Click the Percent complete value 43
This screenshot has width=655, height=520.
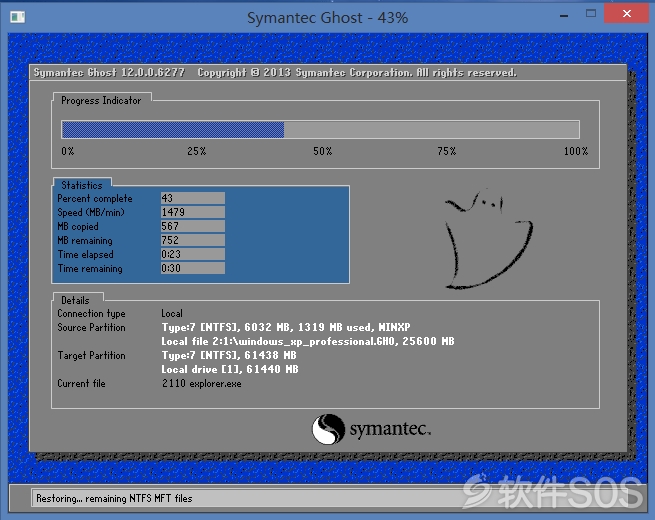(x=193, y=198)
